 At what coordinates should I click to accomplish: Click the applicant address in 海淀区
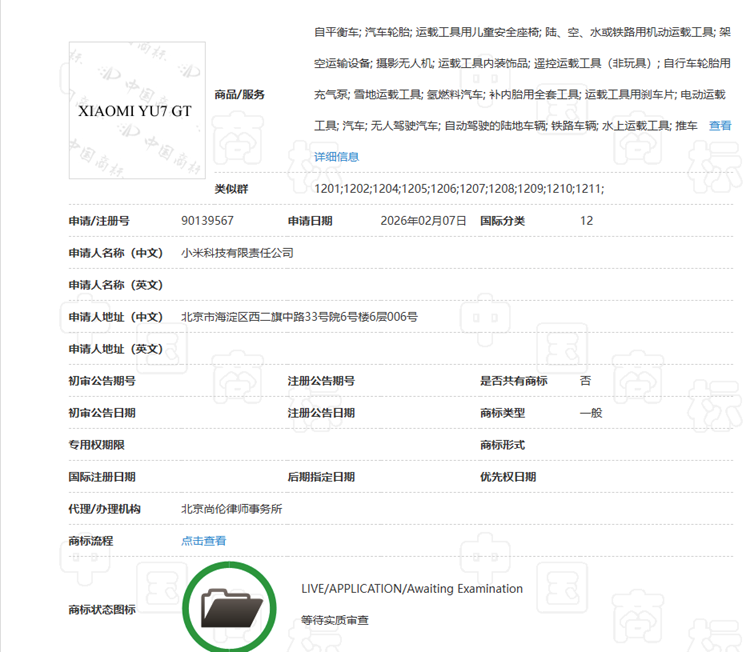click(299, 317)
